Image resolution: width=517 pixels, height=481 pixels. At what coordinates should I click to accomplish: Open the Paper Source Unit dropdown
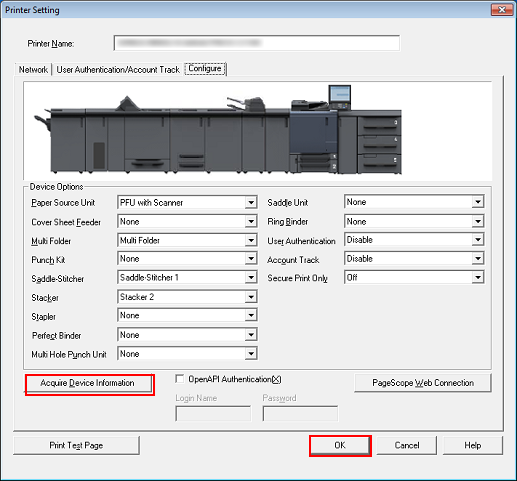click(x=187, y=202)
